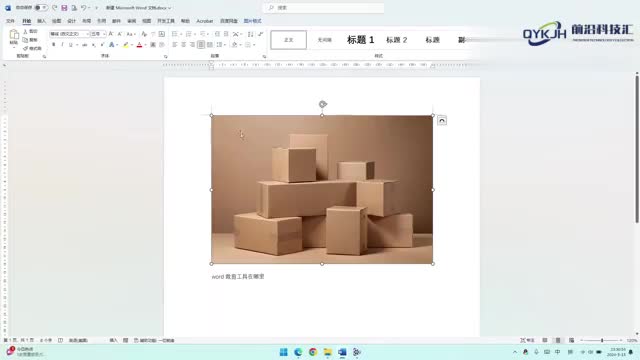Viewport: 640px width, 360px height.
Task: Click the Multilevel List icon
Action: click(202, 34)
